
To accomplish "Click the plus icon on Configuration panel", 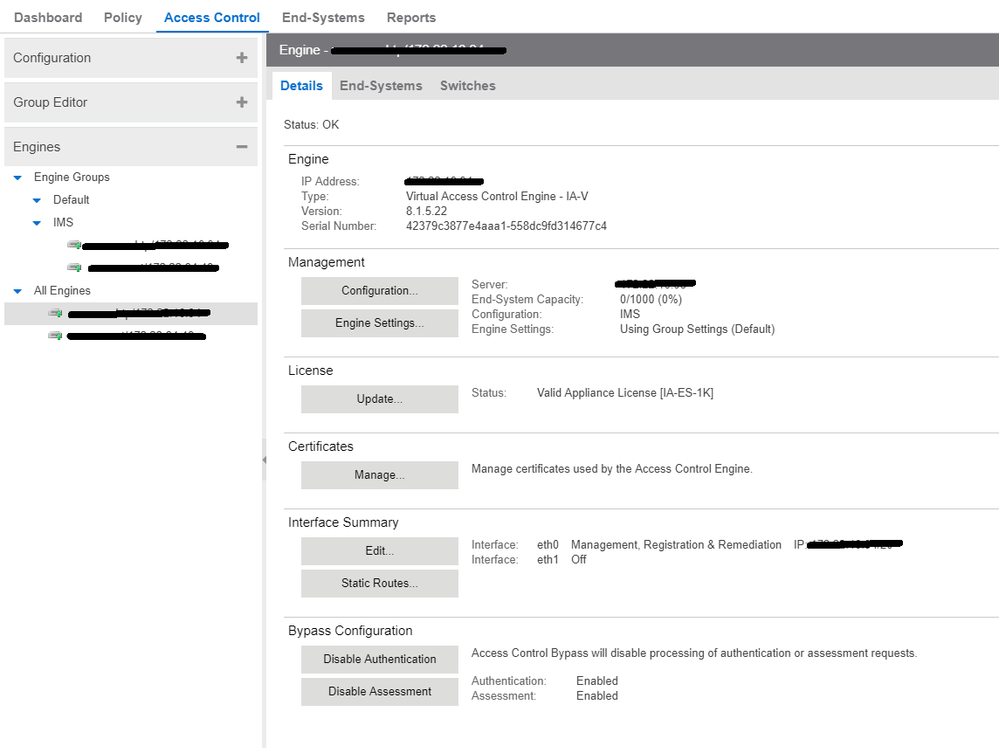I will 241,58.
